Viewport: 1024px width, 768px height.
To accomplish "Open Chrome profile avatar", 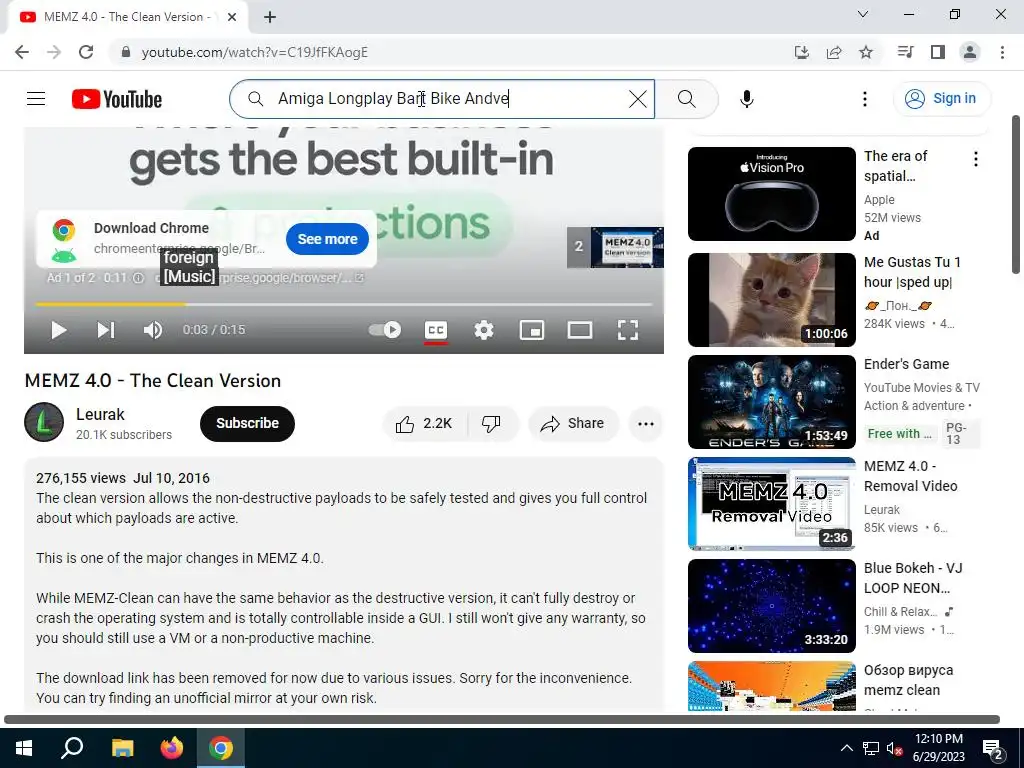I will pyautogui.click(x=970, y=52).
